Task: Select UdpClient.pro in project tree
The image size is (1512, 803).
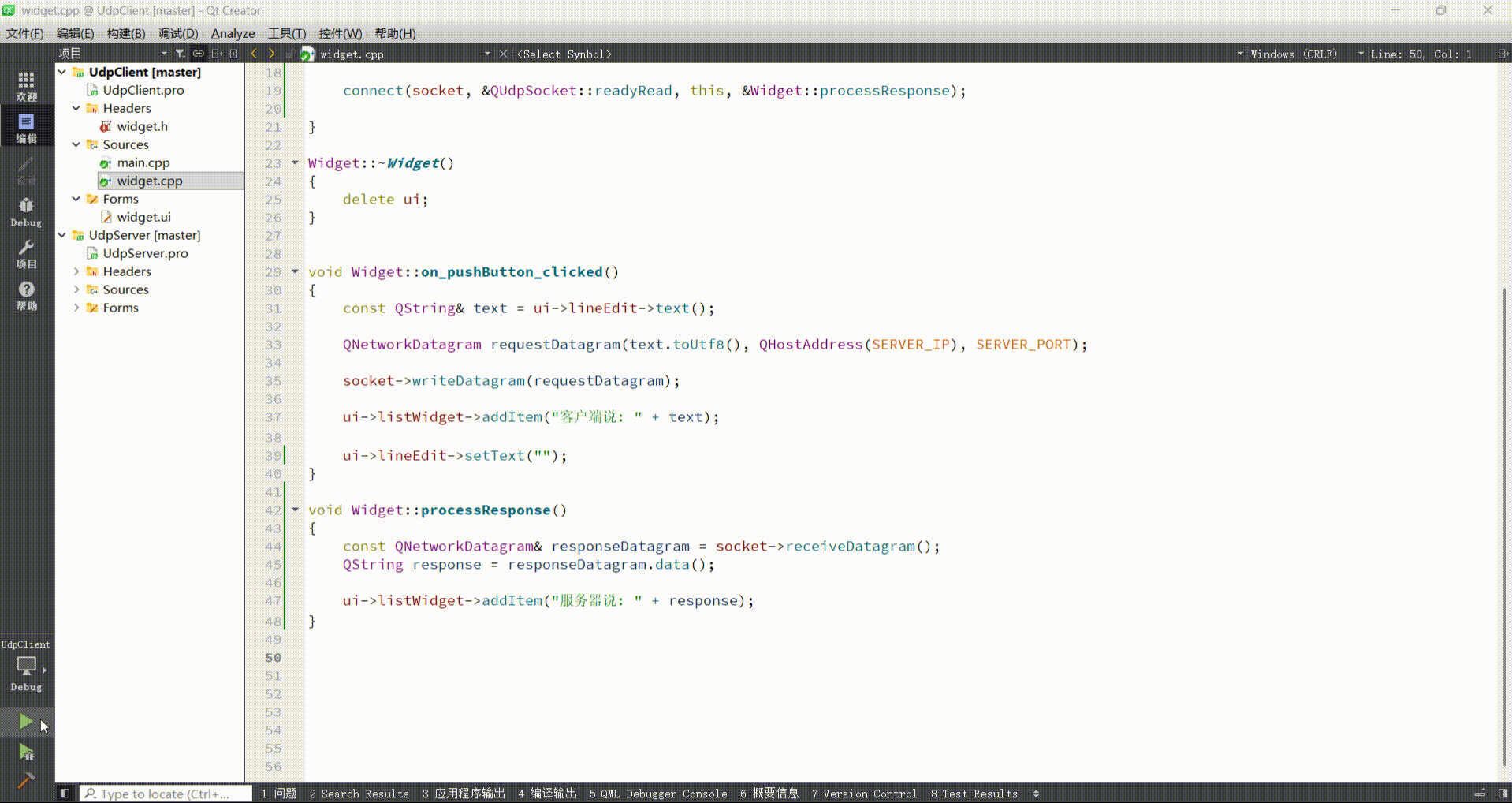Action: click(x=143, y=90)
